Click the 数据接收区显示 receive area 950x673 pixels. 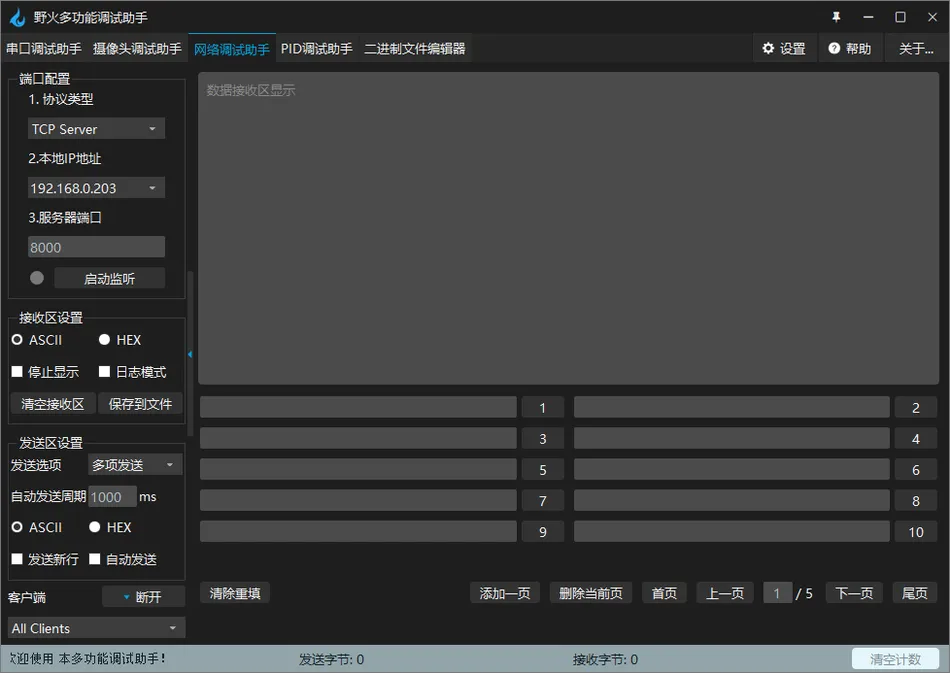[x=568, y=228]
